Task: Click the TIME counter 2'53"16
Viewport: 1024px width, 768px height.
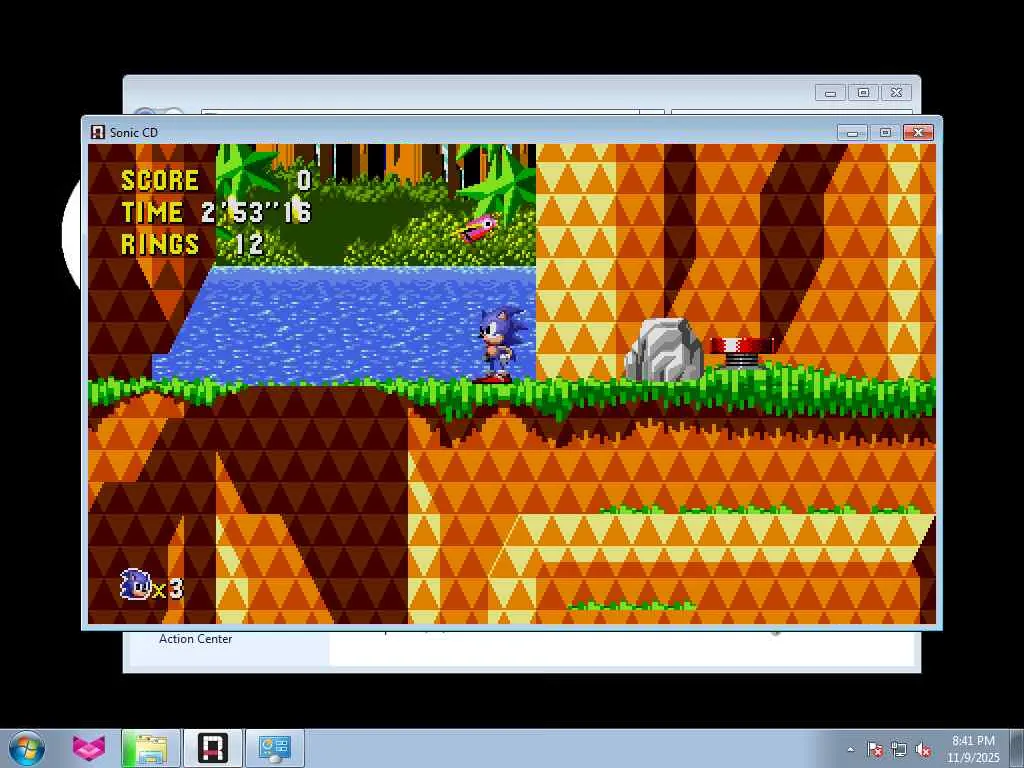Action: tap(256, 212)
